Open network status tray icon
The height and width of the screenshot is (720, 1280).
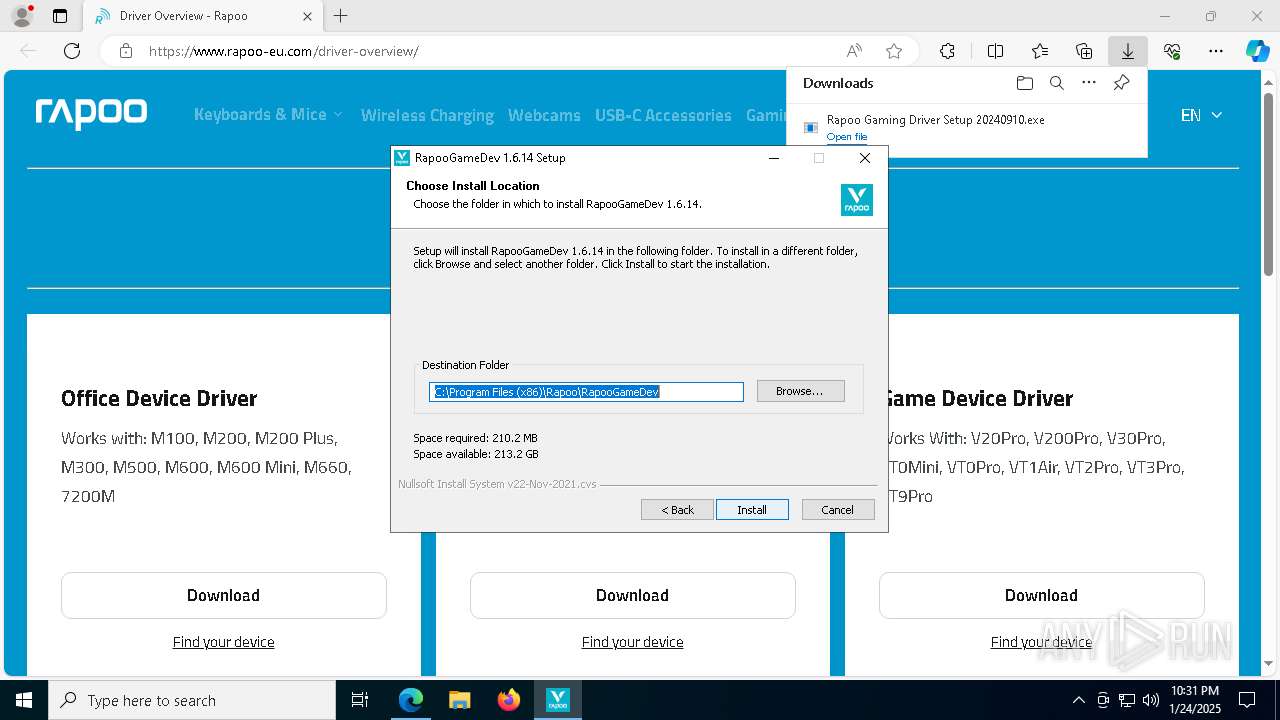point(1127,700)
